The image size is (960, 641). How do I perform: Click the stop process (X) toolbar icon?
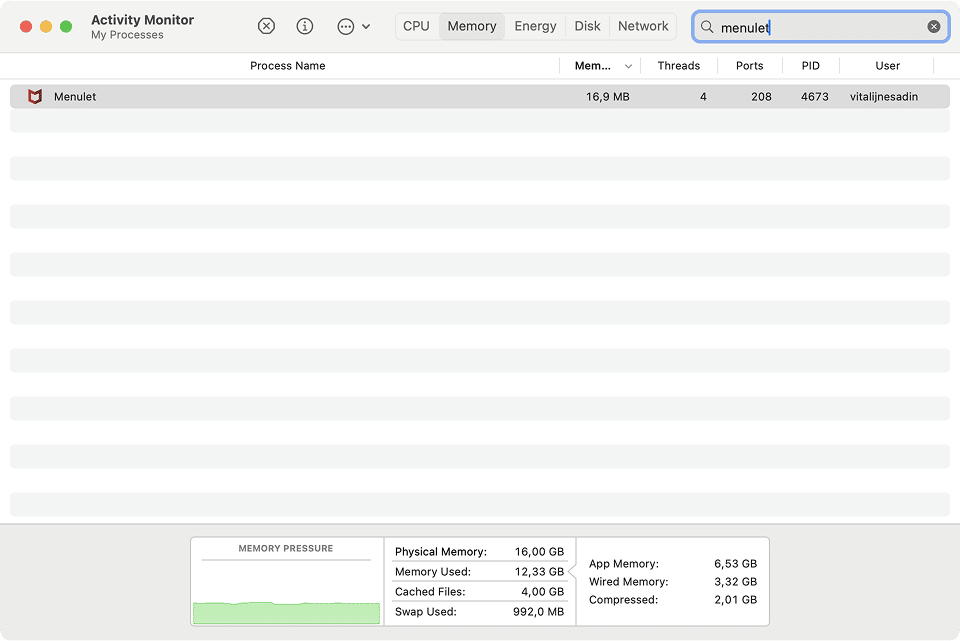pyautogui.click(x=266, y=26)
